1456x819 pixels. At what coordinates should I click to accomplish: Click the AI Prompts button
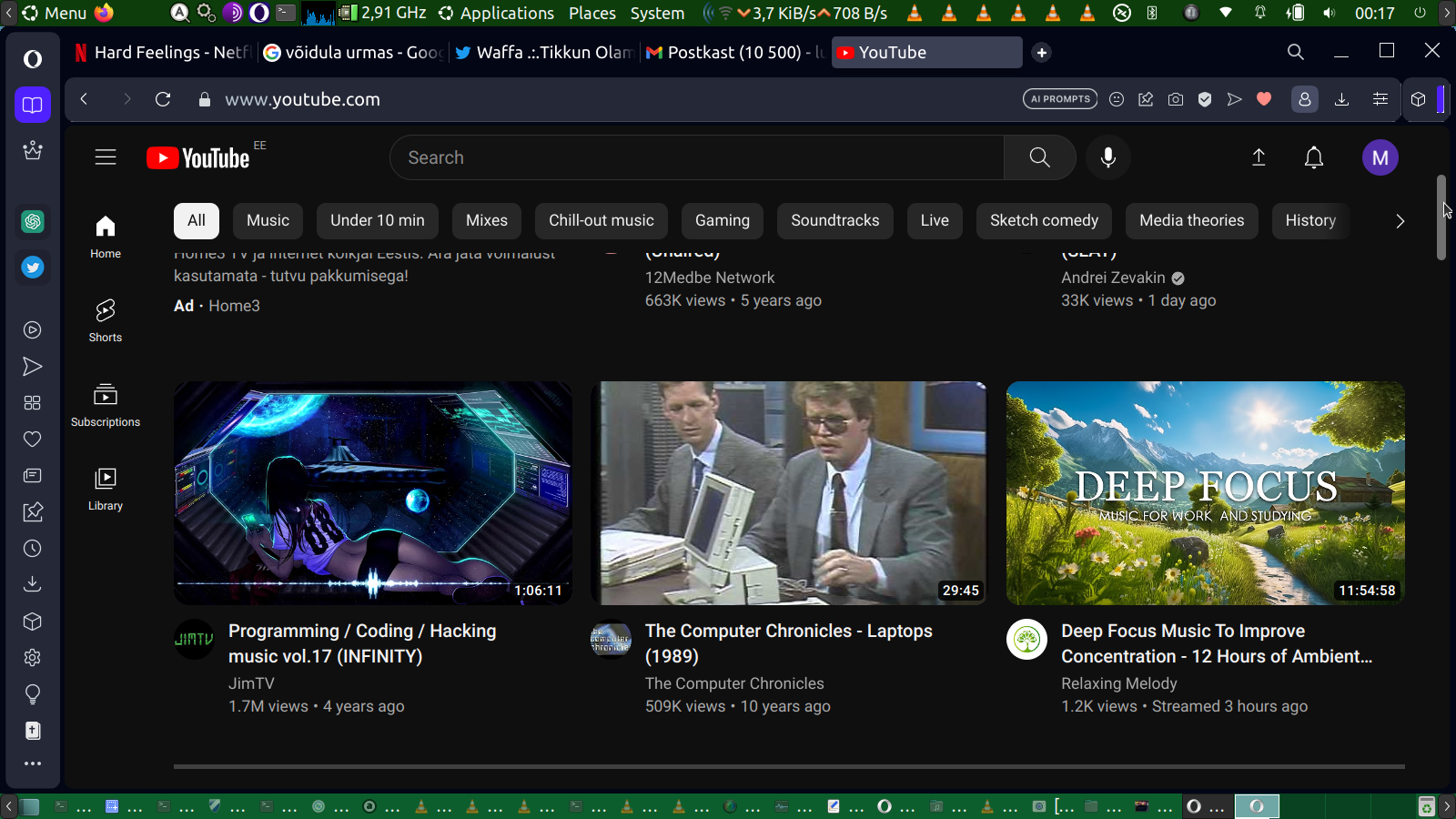tap(1060, 99)
